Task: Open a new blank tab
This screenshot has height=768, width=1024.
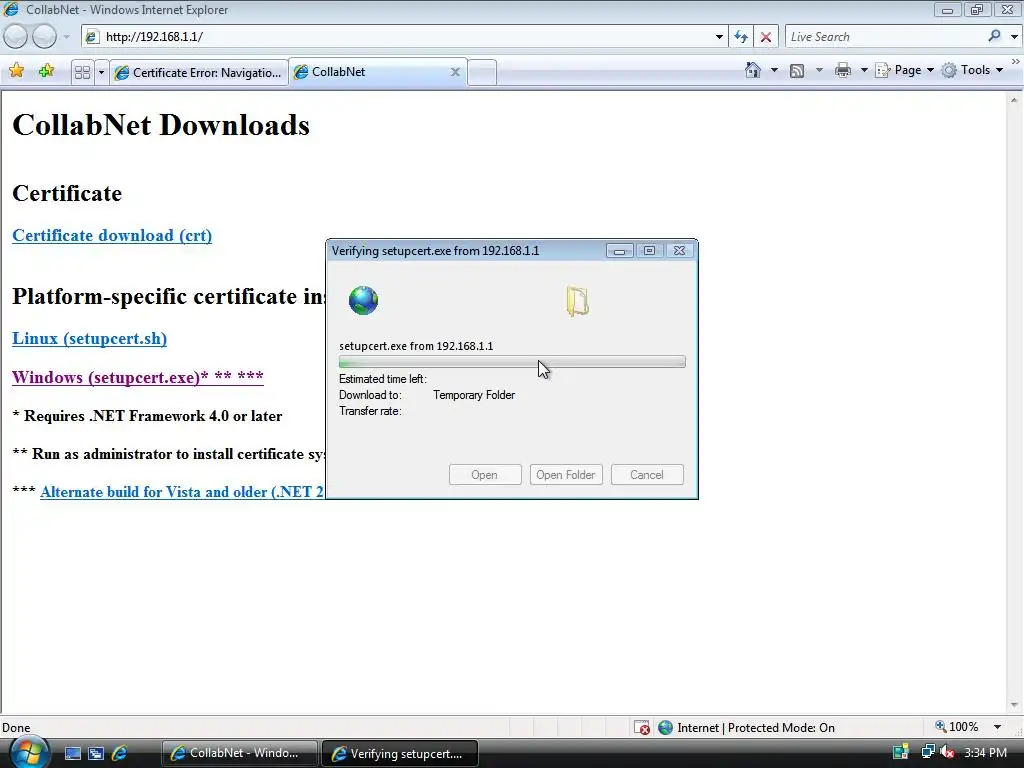Action: click(482, 72)
